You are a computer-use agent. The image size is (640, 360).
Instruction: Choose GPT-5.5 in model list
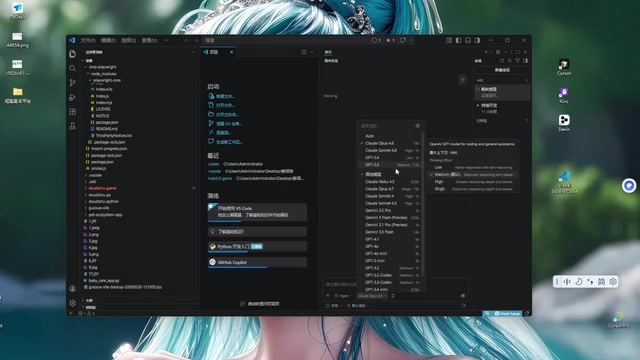pyautogui.click(x=390, y=165)
